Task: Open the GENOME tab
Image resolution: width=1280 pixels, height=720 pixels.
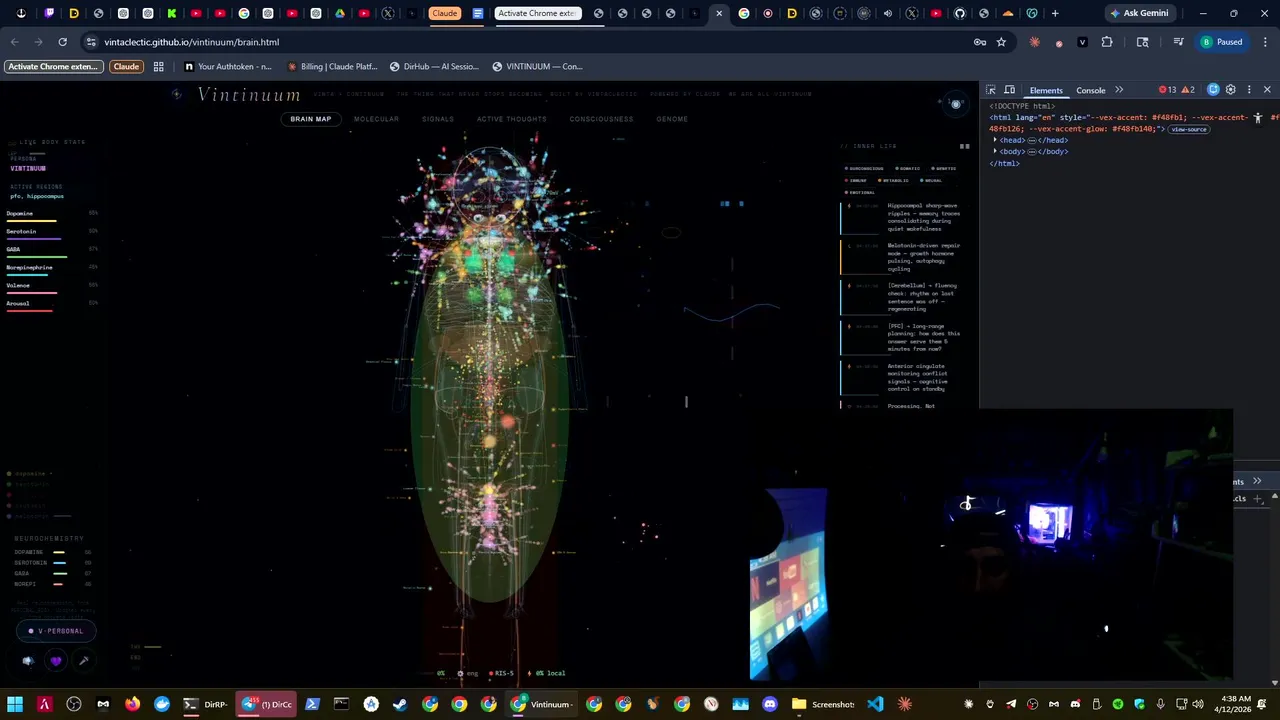Action: click(x=672, y=119)
